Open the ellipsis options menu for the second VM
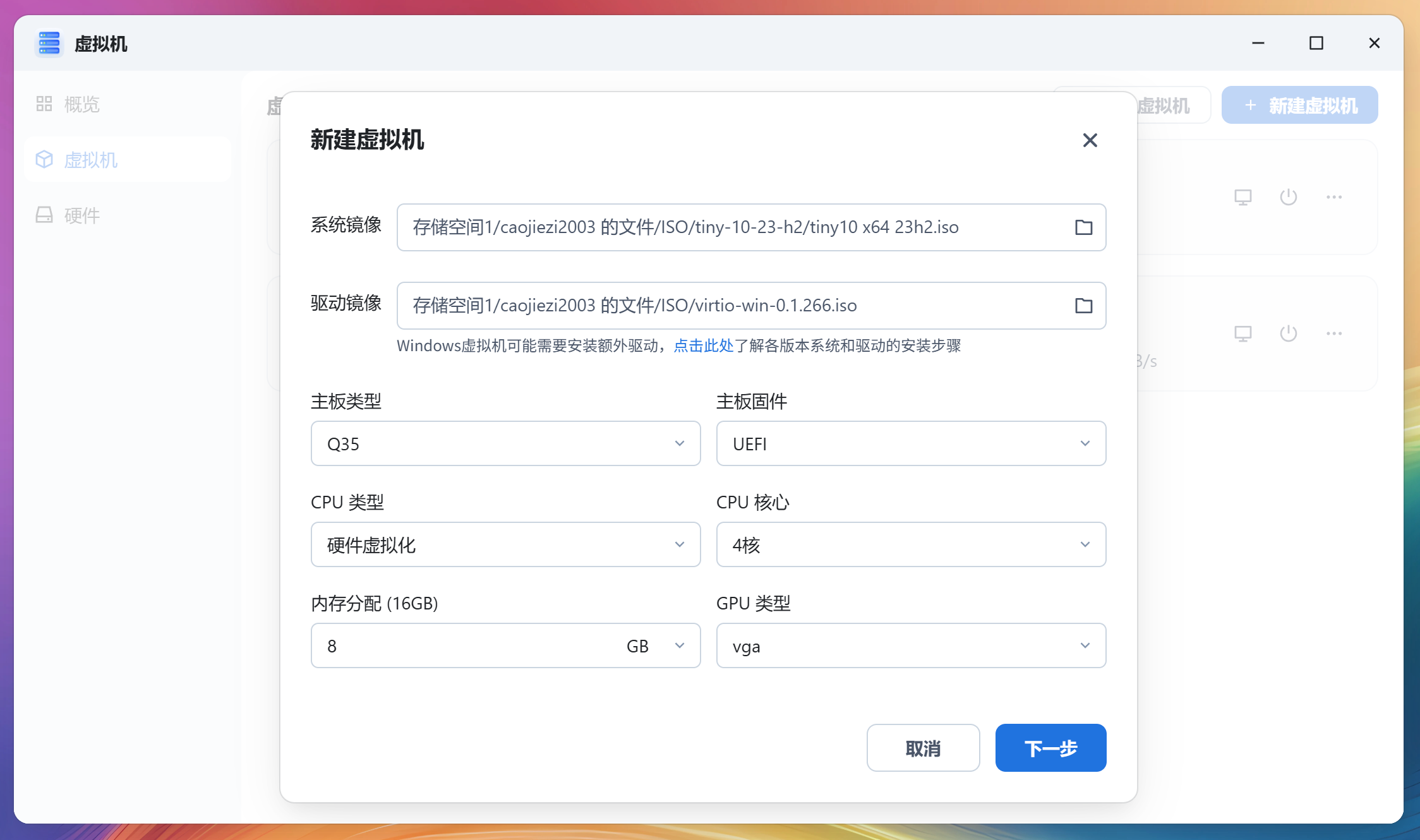The image size is (1420, 840). click(x=1333, y=333)
